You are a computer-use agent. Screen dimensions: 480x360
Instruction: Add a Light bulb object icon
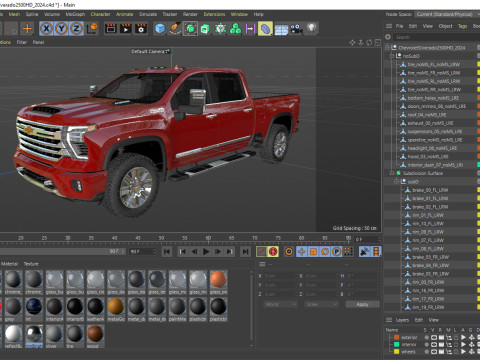click(x=311, y=28)
